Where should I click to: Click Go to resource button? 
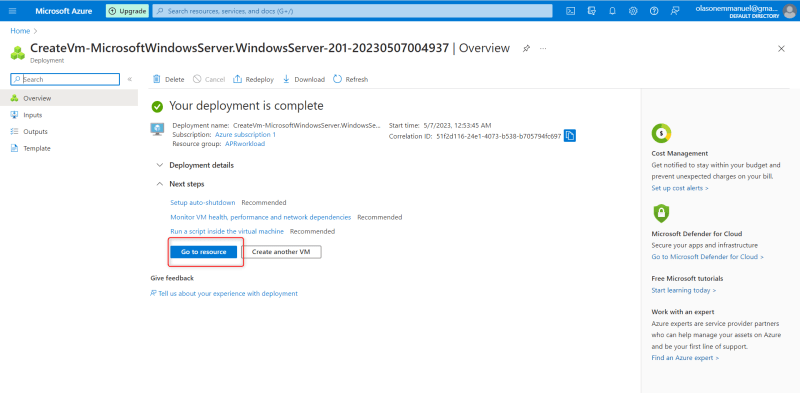204,252
